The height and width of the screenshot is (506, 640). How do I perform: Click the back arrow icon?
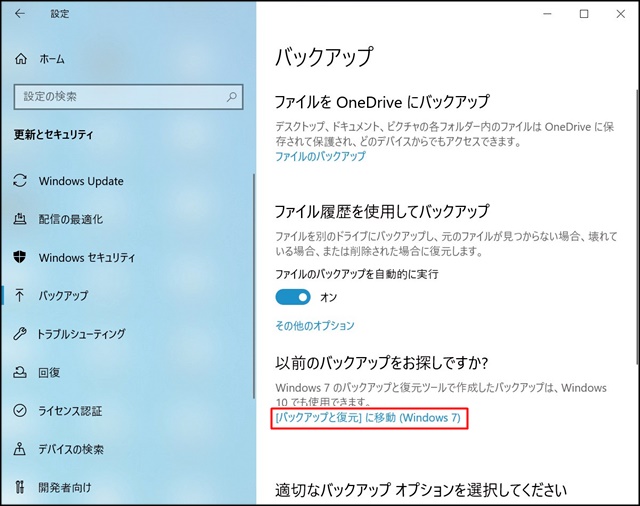click(20, 13)
